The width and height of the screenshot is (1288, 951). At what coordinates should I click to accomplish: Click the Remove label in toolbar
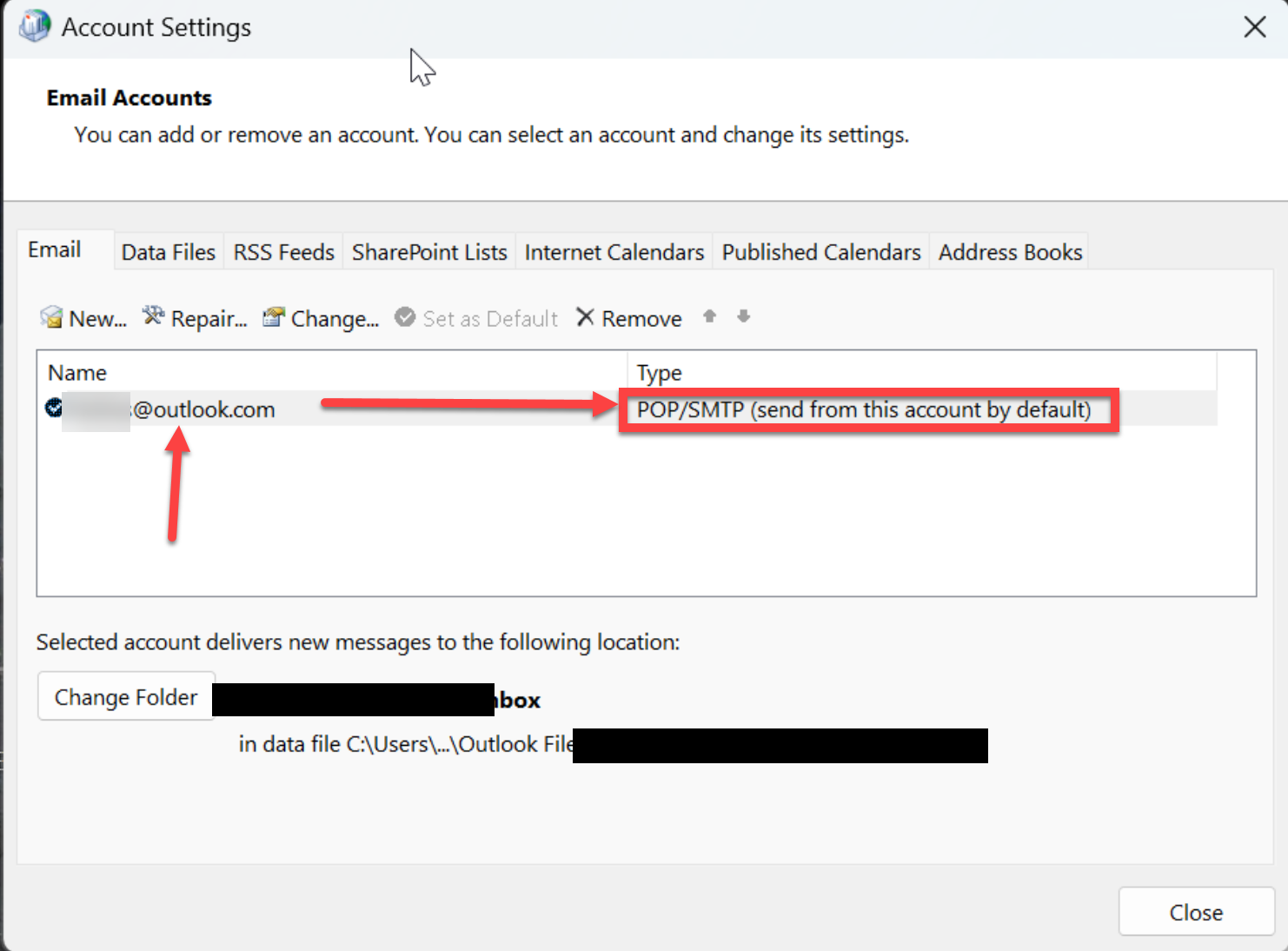642,319
